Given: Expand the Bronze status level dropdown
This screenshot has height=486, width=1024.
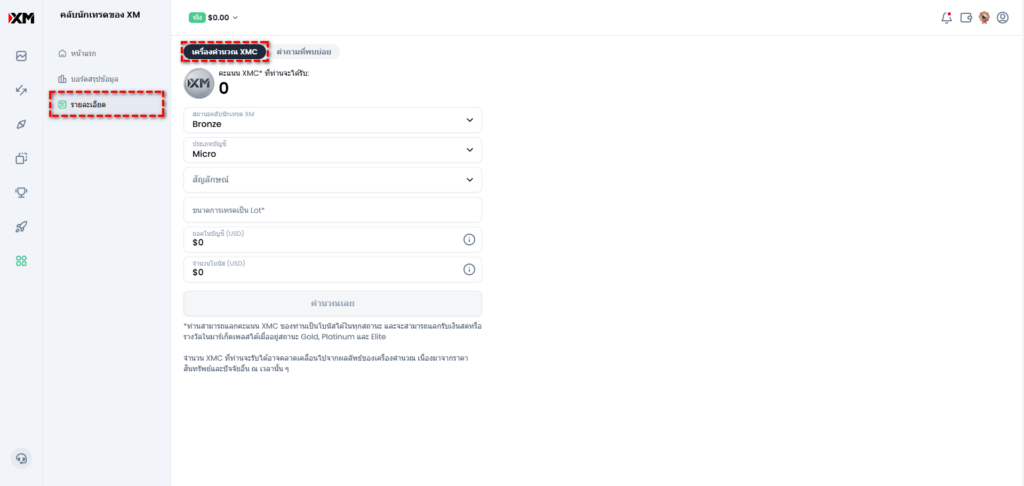Looking at the screenshot, I should pyautogui.click(x=332, y=120).
